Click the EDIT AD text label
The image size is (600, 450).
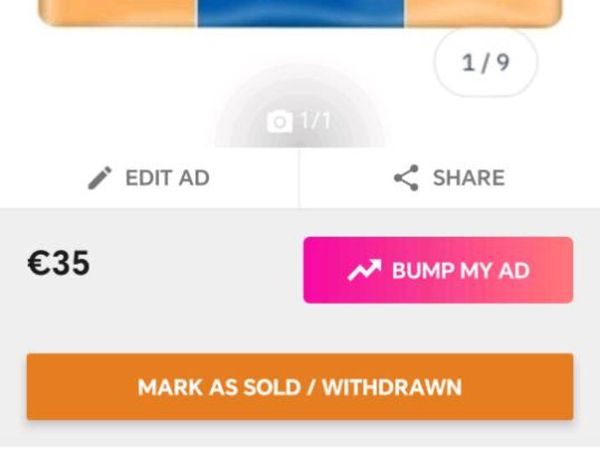pos(168,178)
